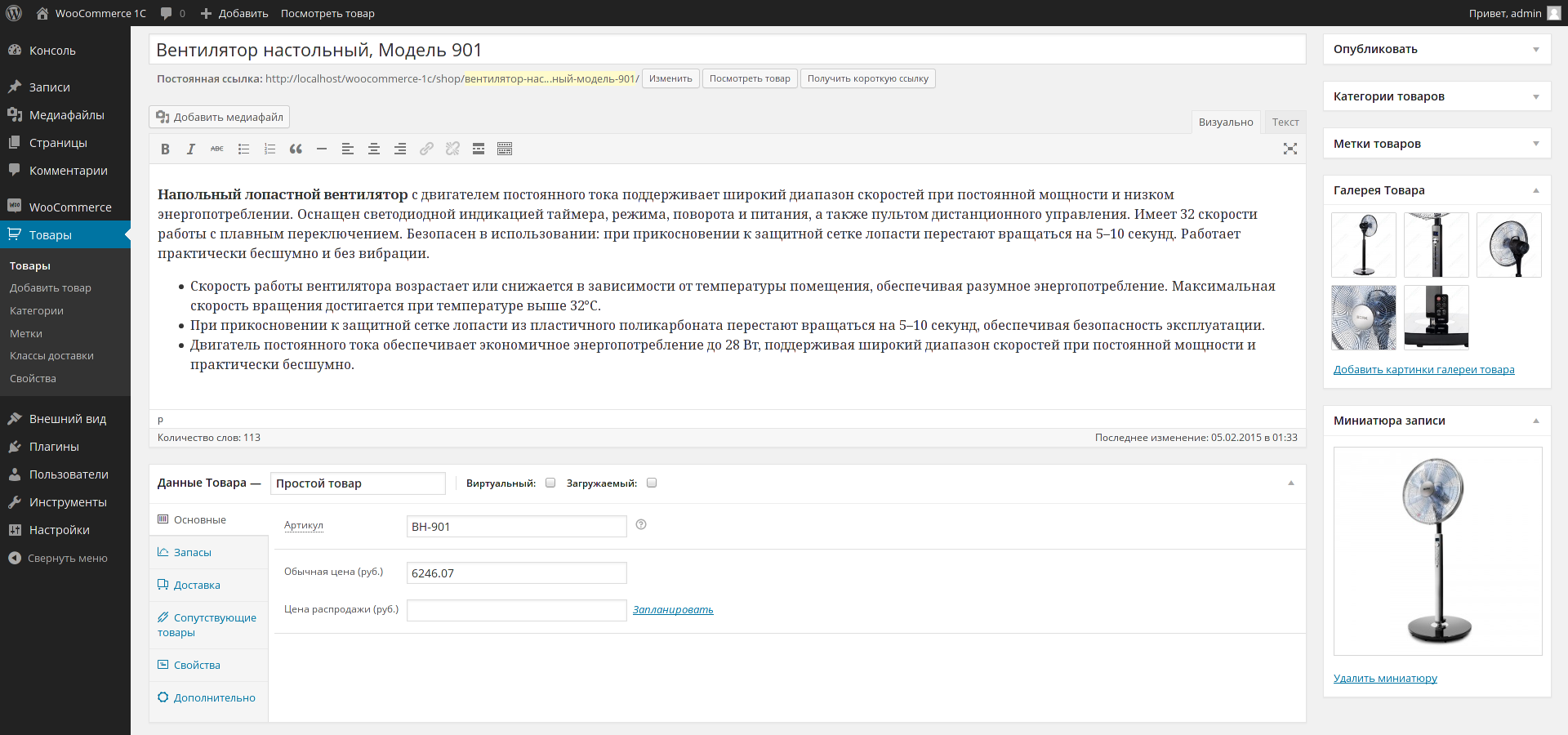Click the regular price input field
This screenshot has width=1568, height=735.
(x=516, y=573)
